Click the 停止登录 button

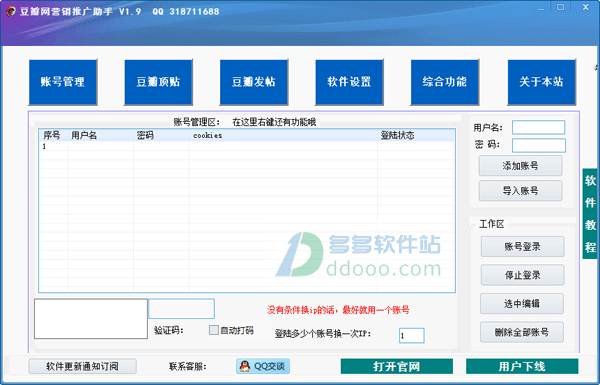pos(522,275)
